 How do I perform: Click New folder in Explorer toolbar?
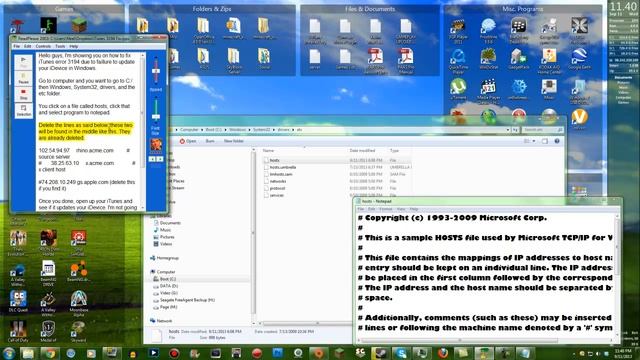[x=233, y=141]
